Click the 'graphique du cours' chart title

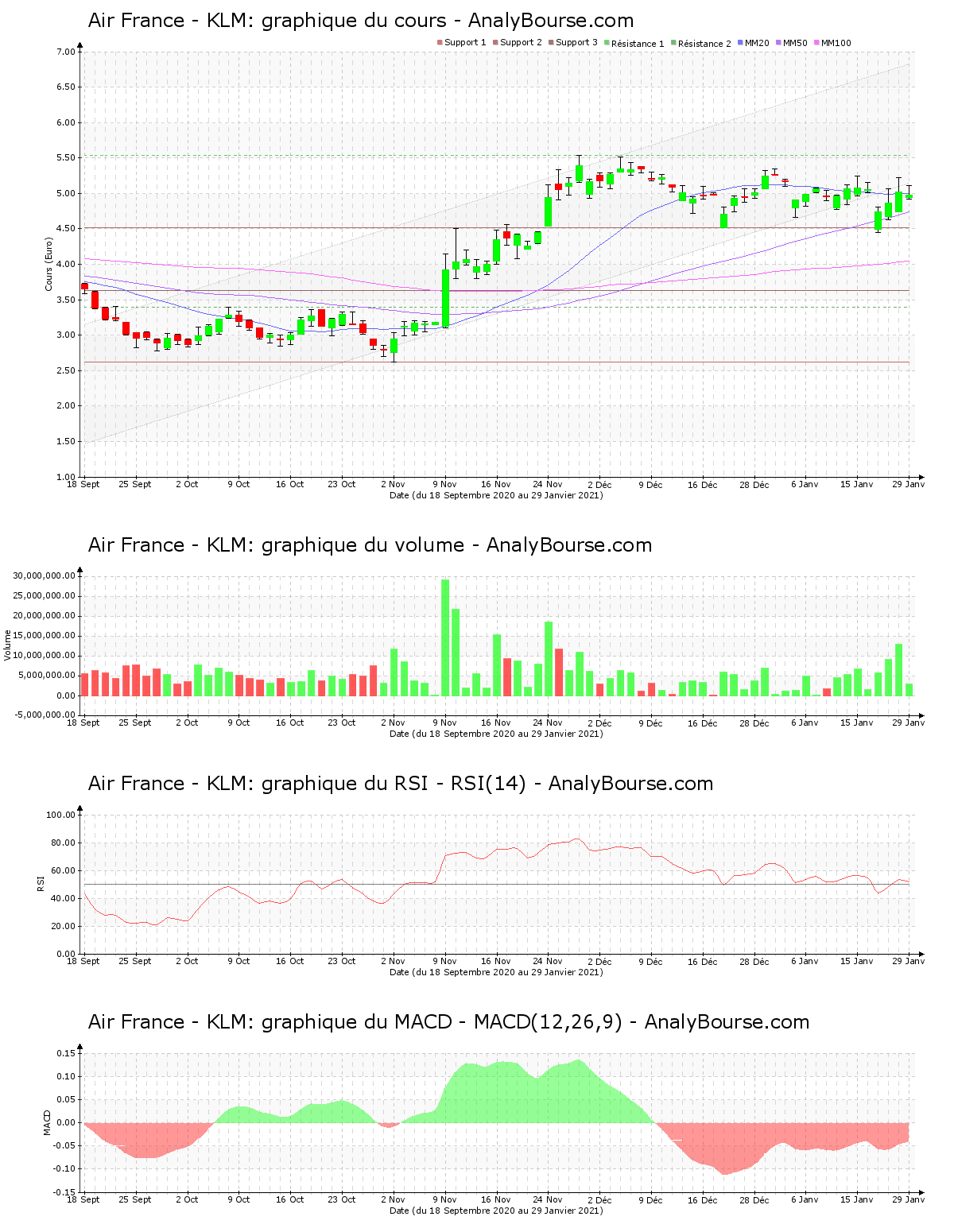click(361, 21)
